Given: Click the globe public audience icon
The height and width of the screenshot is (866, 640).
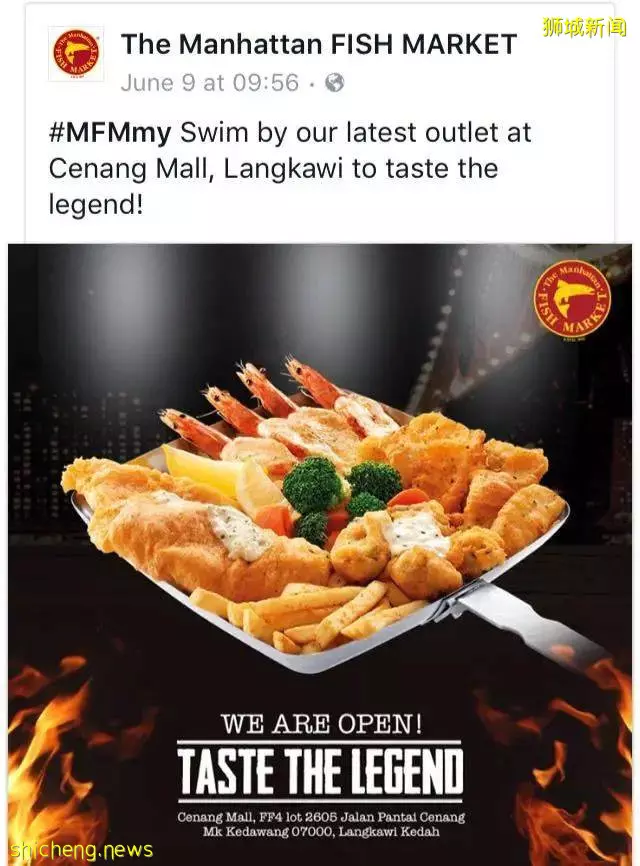Looking at the screenshot, I should coord(335,83).
